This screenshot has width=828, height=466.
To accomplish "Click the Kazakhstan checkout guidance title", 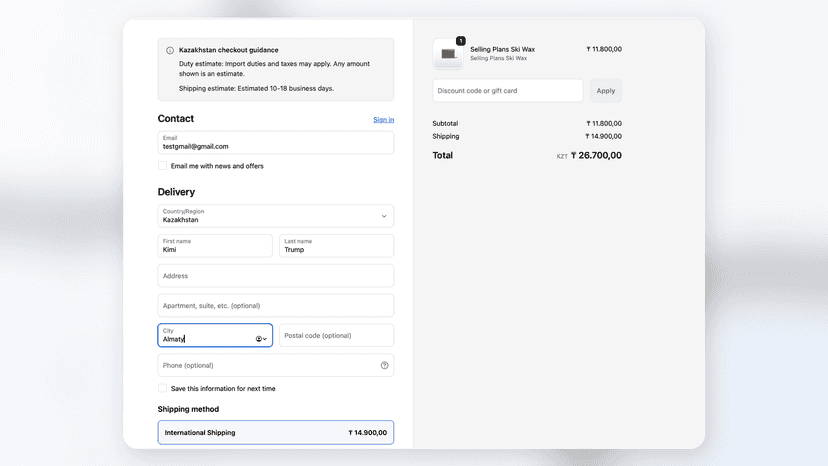I will (x=229, y=50).
